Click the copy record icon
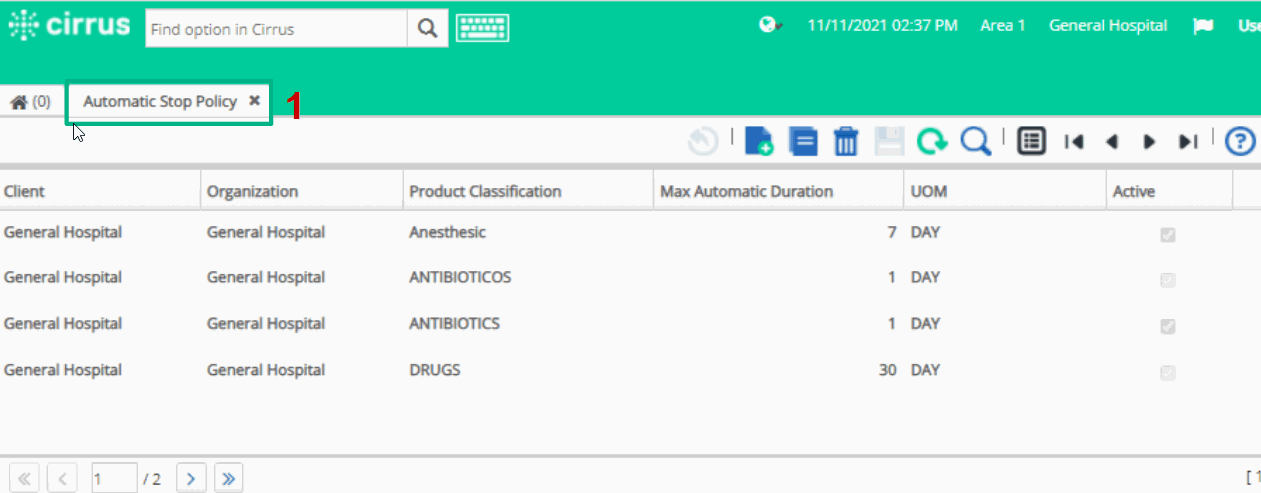 803,142
